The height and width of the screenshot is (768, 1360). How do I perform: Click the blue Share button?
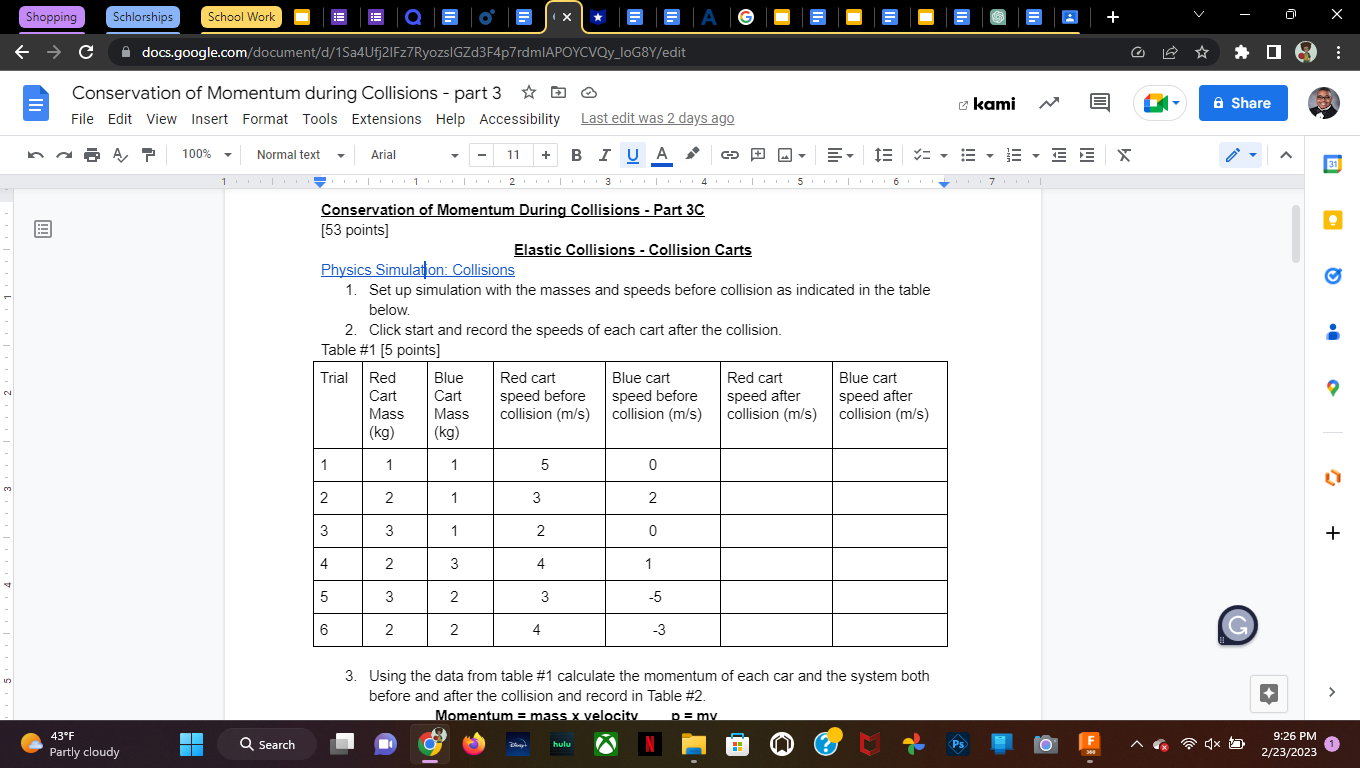pyautogui.click(x=1243, y=103)
